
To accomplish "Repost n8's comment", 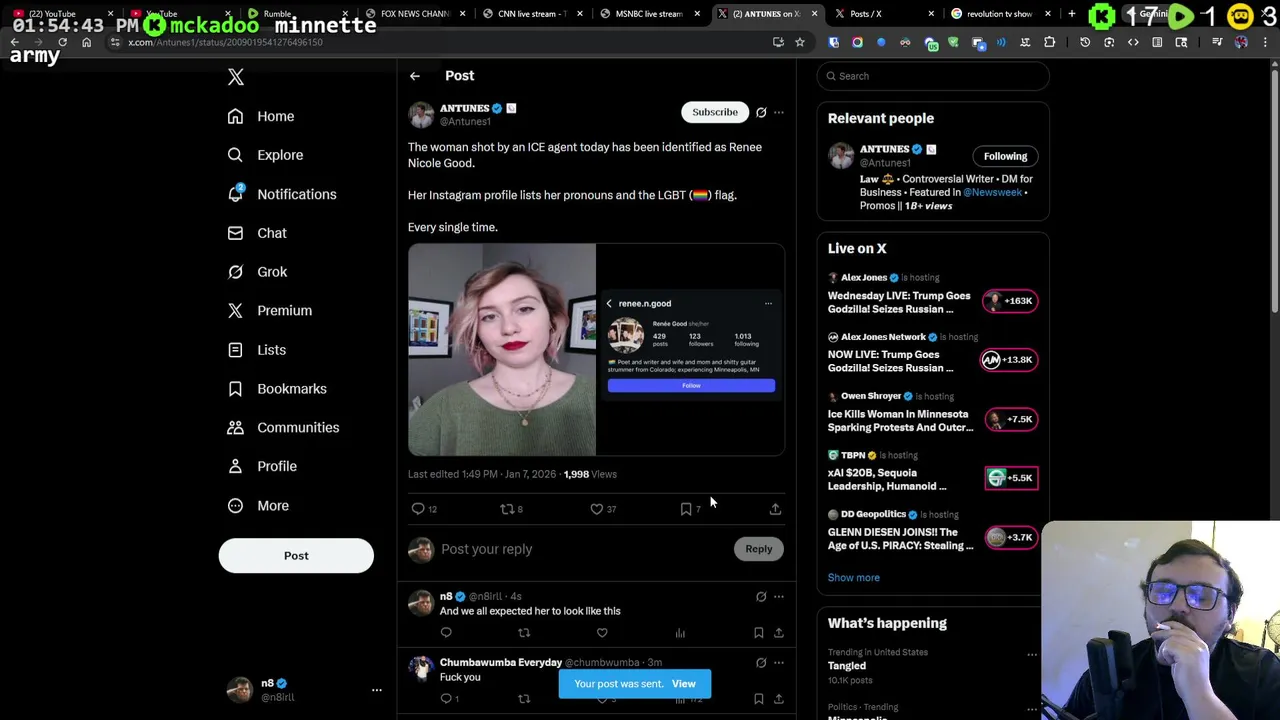I will 524,632.
